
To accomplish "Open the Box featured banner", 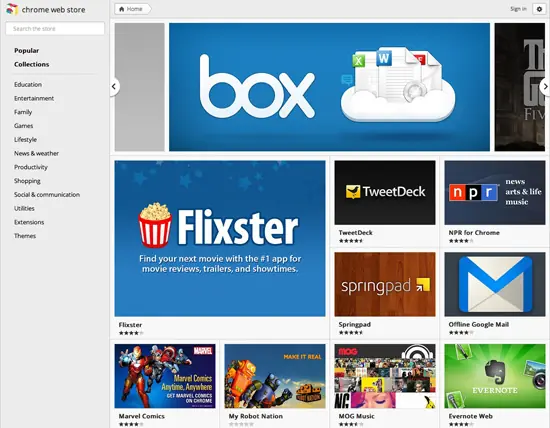I will [329, 87].
